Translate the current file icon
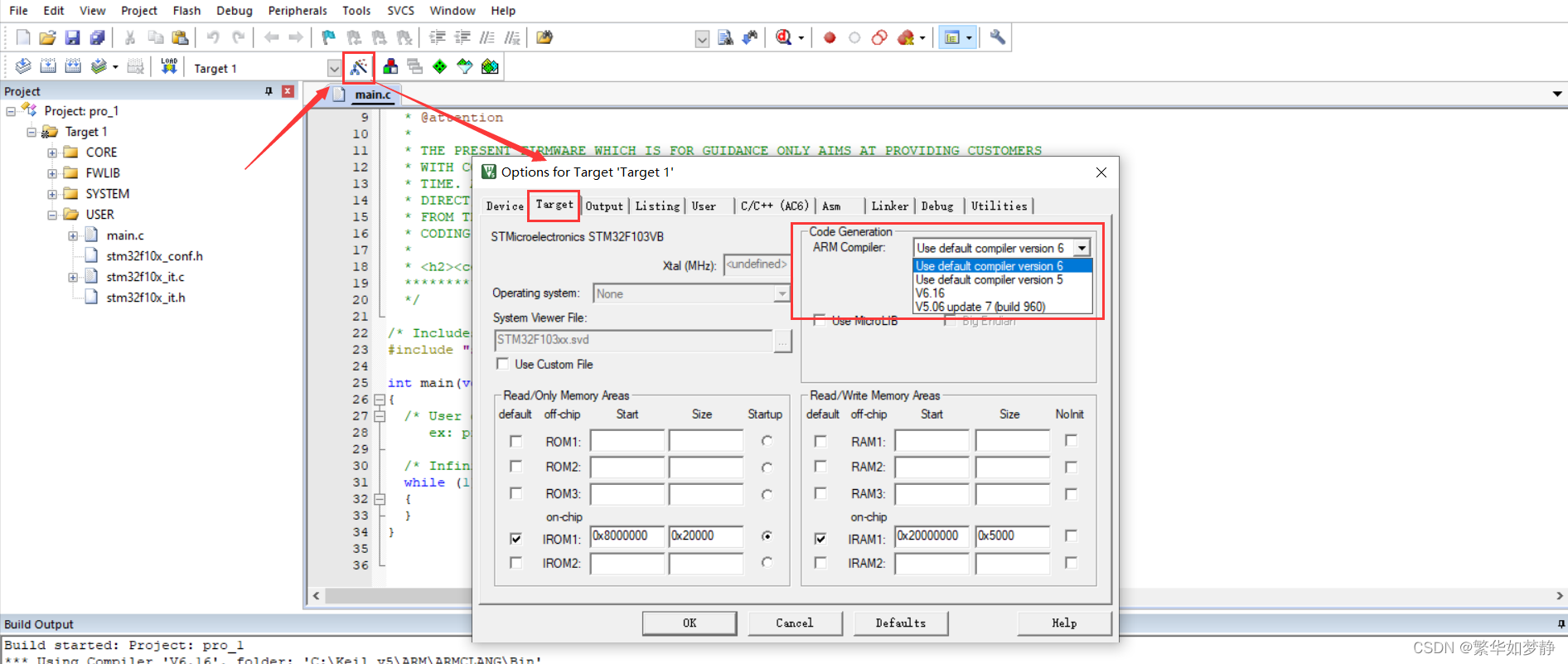This screenshot has height=664, width=1568. point(23,66)
